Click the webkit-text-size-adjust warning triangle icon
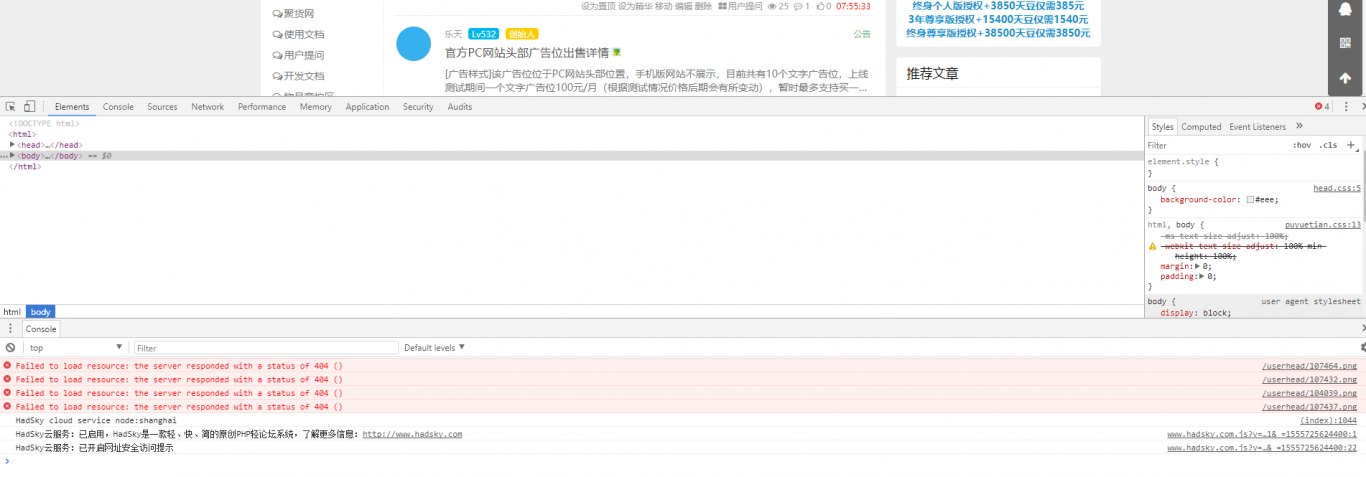This screenshot has height=477, width=1366. 1153,246
